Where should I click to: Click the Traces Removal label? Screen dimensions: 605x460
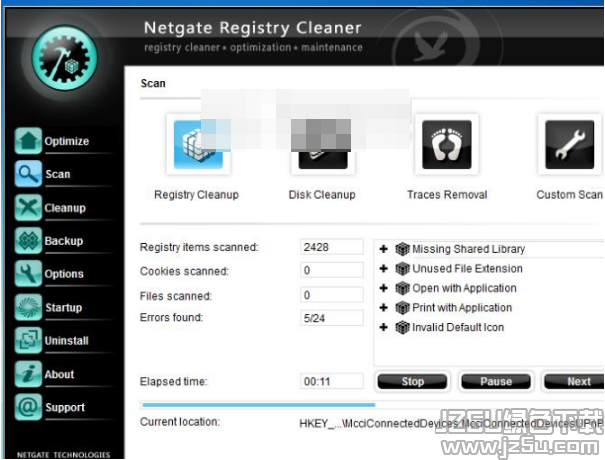click(x=447, y=194)
